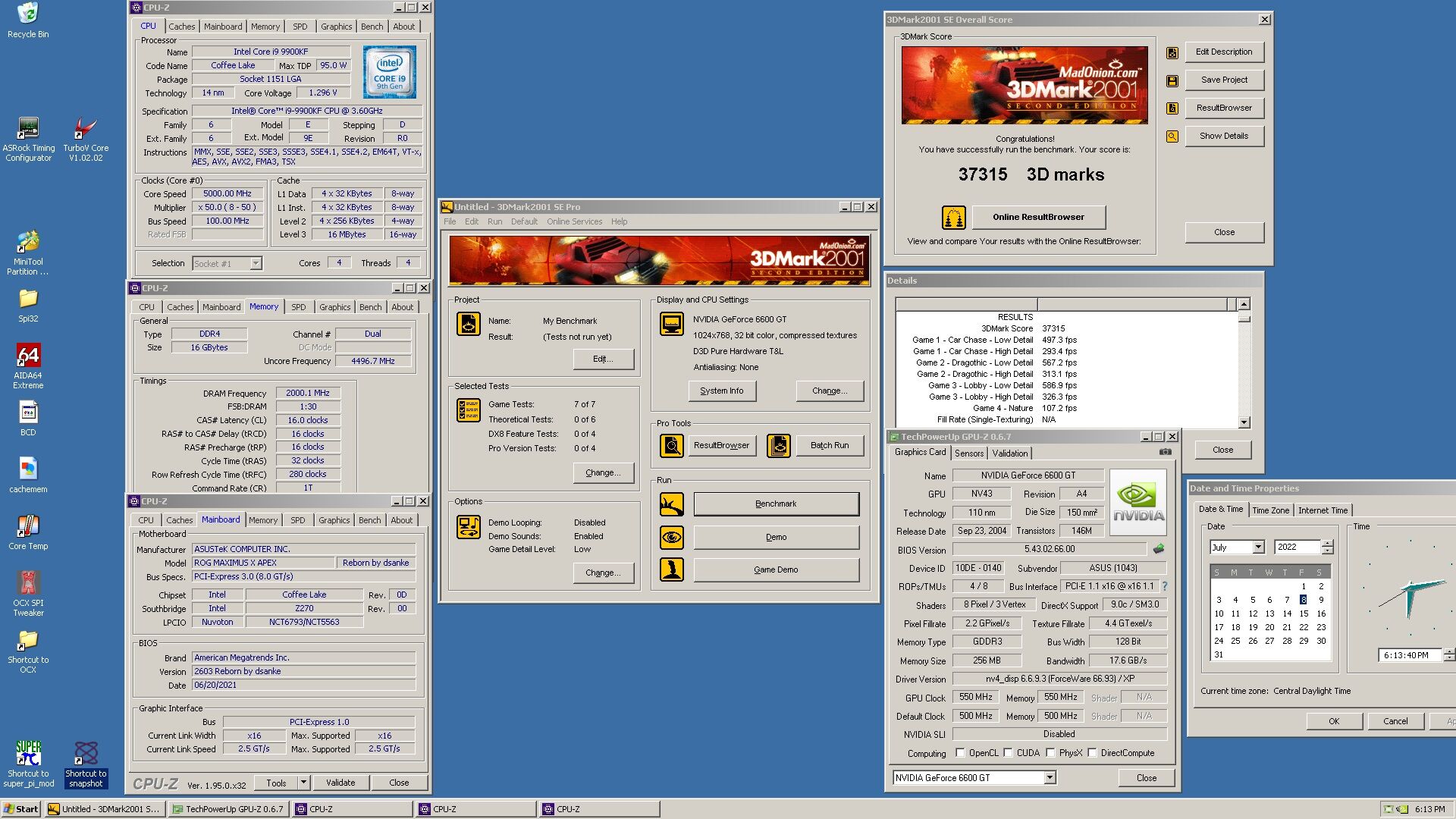Image resolution: width=1456 pixels, height=819 pixels.
Task: Click the Untitled 3DMark2001 taskbar button
Action: click(x=105, y=809)
